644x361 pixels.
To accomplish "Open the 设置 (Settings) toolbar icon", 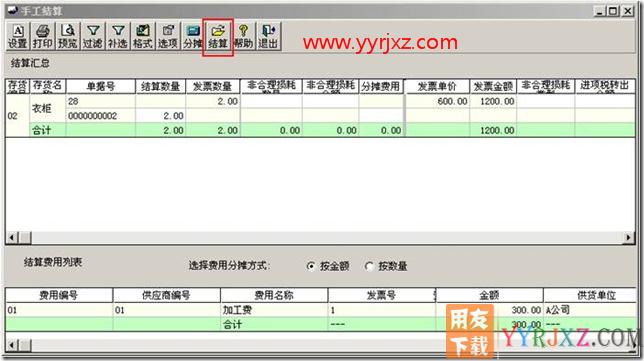I will click(x=18, y=36).
